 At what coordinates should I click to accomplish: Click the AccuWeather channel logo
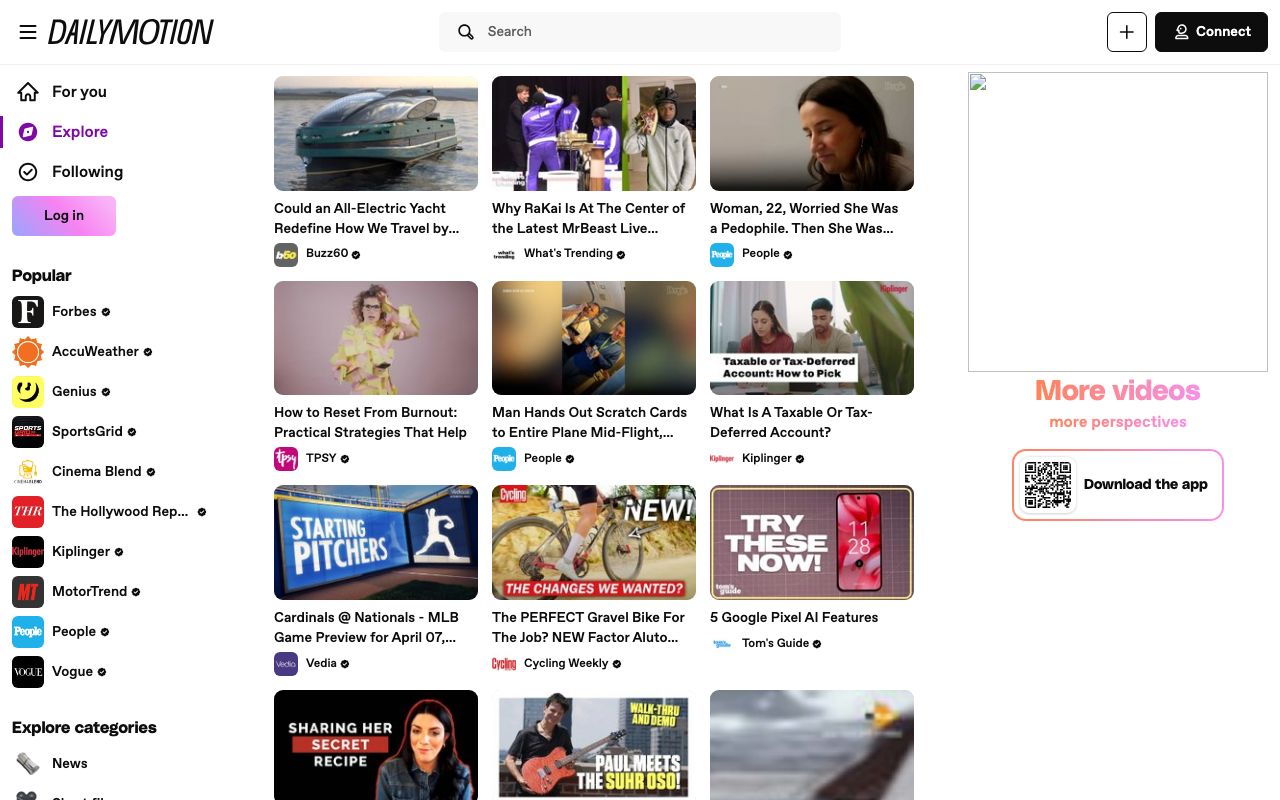(x=28, y=352)
